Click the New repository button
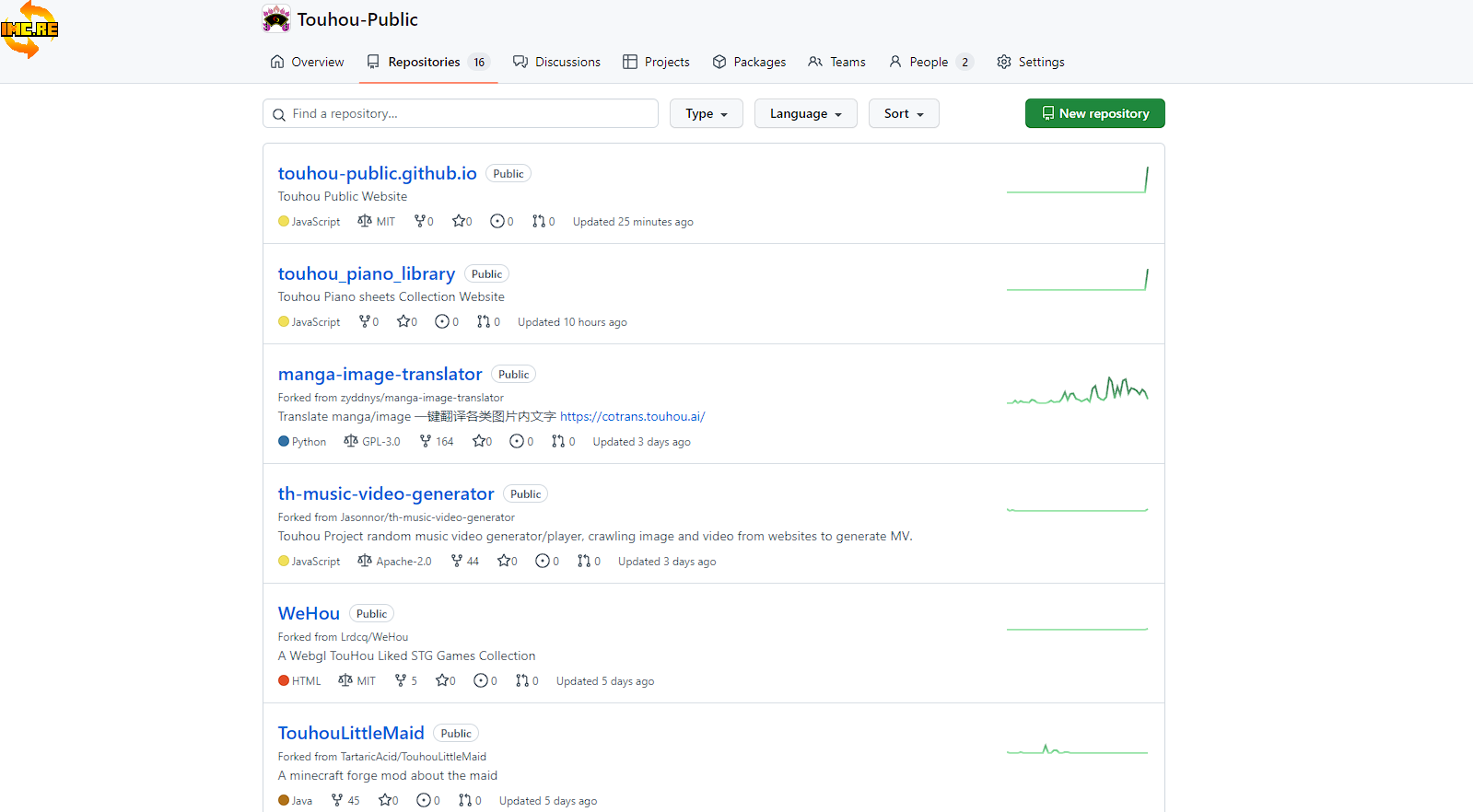 point(1094,114)
